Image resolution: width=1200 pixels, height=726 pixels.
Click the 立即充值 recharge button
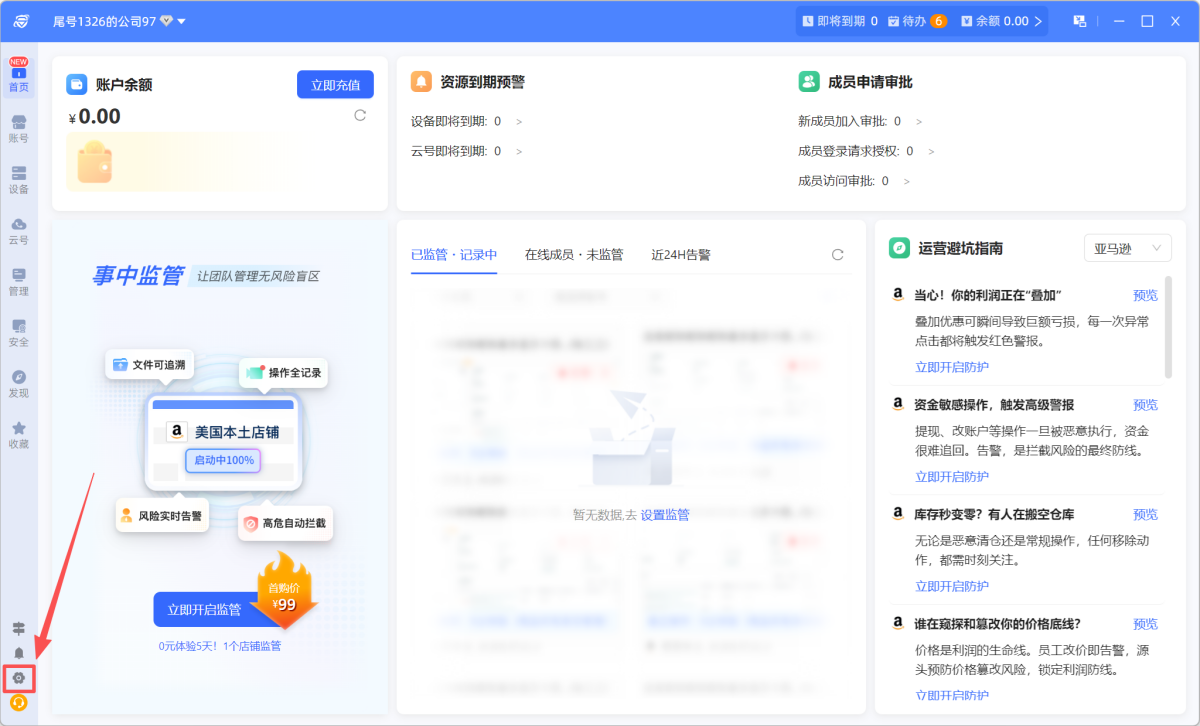(335, 84)
